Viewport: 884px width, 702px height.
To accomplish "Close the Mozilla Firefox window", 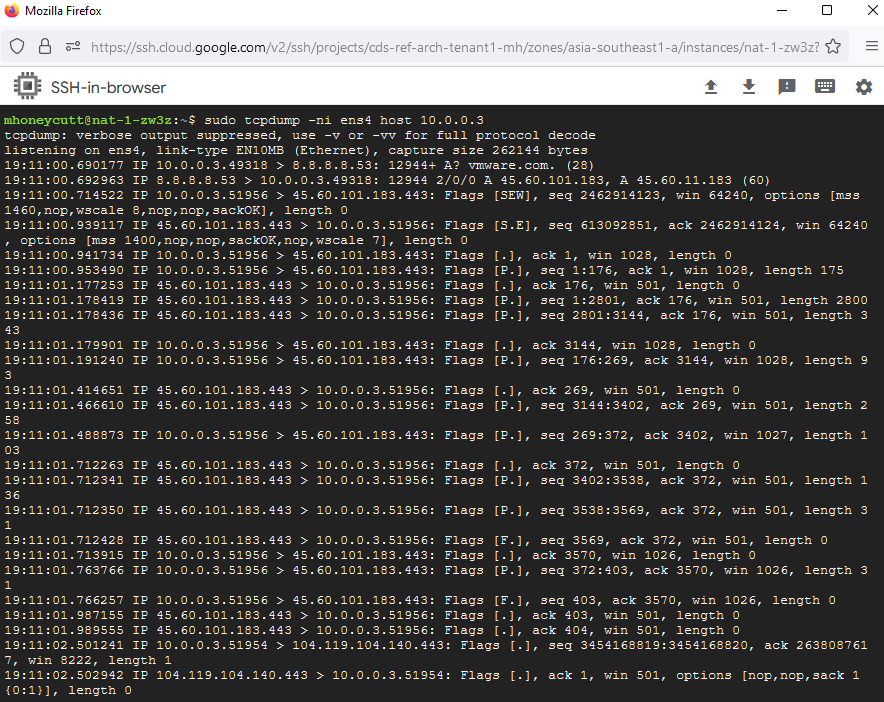I will click(x=872, y=10).
